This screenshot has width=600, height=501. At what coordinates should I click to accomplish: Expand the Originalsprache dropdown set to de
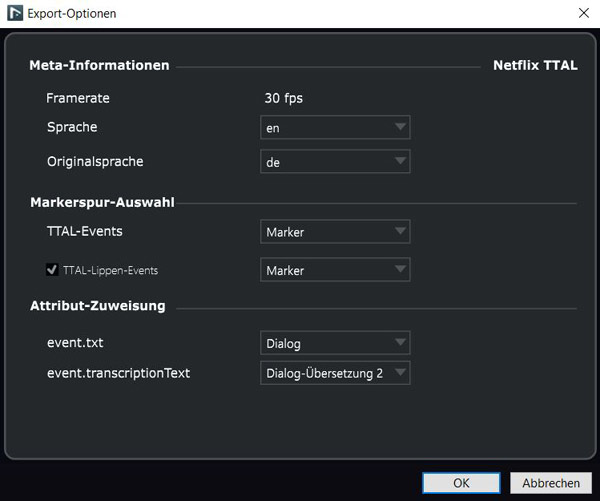(334, 162)
